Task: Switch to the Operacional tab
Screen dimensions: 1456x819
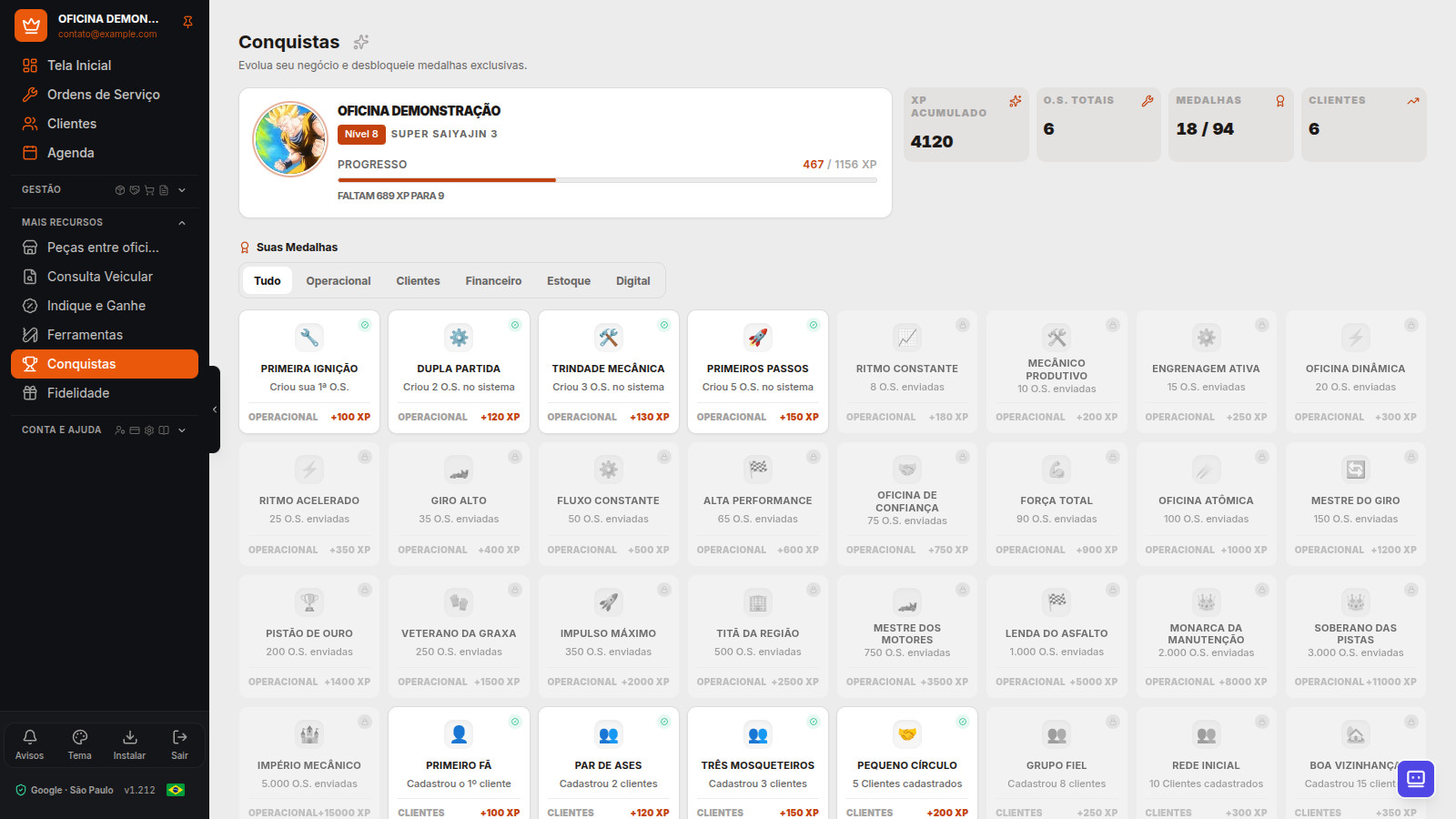Action: tap(339, 281)
